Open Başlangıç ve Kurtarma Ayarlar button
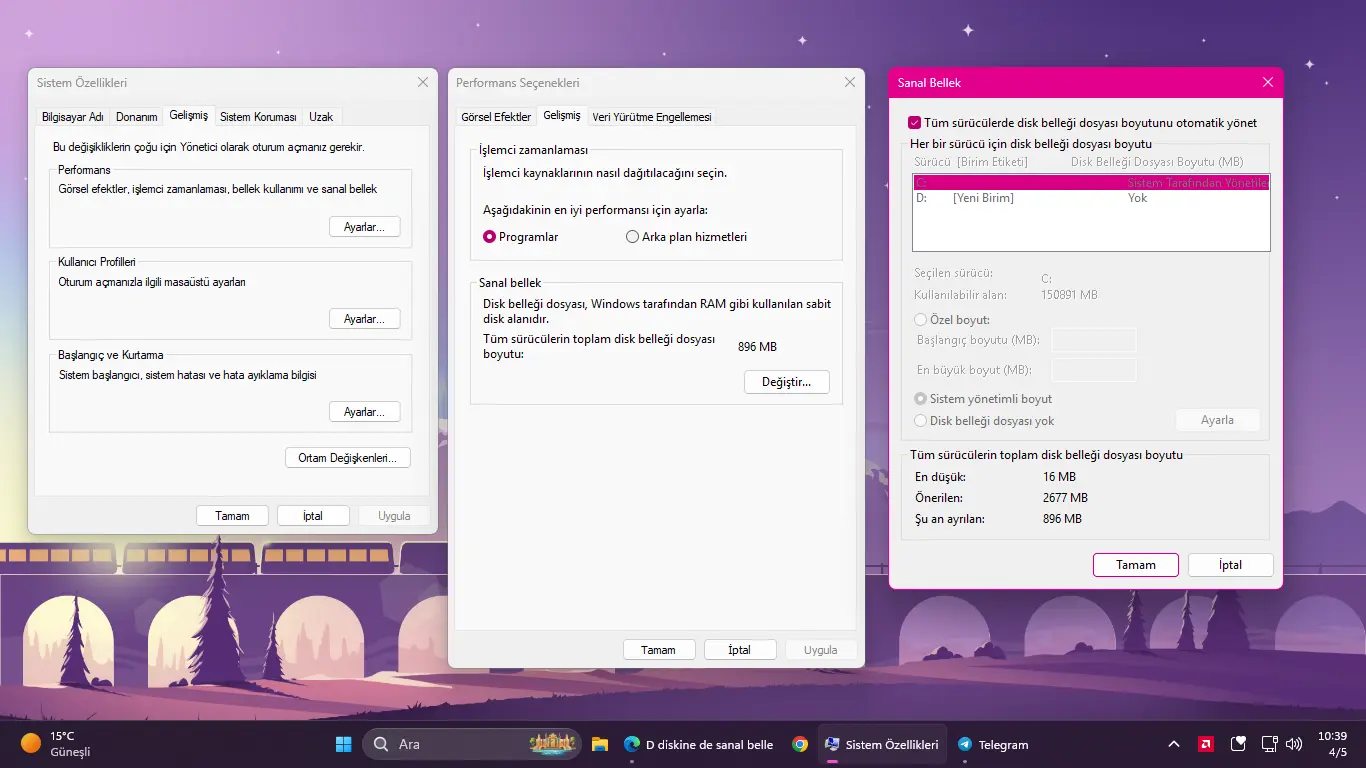Viewport: 1366px width, 768px height. (x=364, y=412)
